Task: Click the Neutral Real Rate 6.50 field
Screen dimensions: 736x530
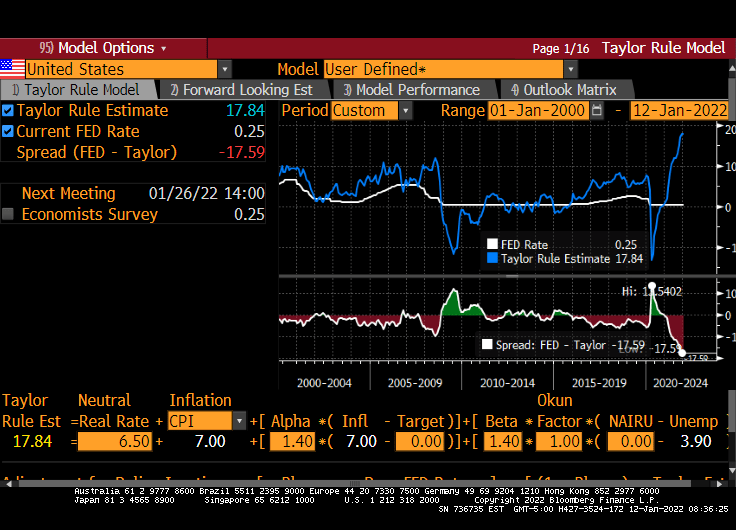Action: click(x=115, y=441)
